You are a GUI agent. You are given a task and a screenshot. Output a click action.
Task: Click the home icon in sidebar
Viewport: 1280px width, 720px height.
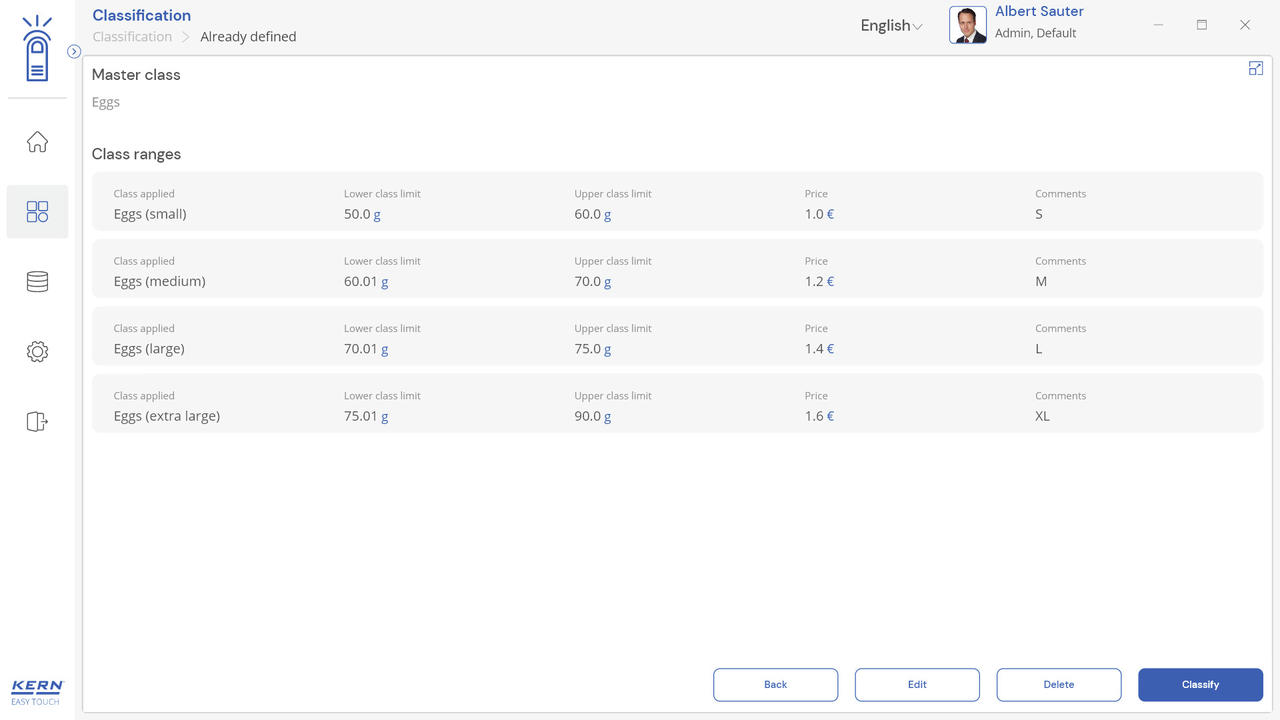[x=37, y=142]
